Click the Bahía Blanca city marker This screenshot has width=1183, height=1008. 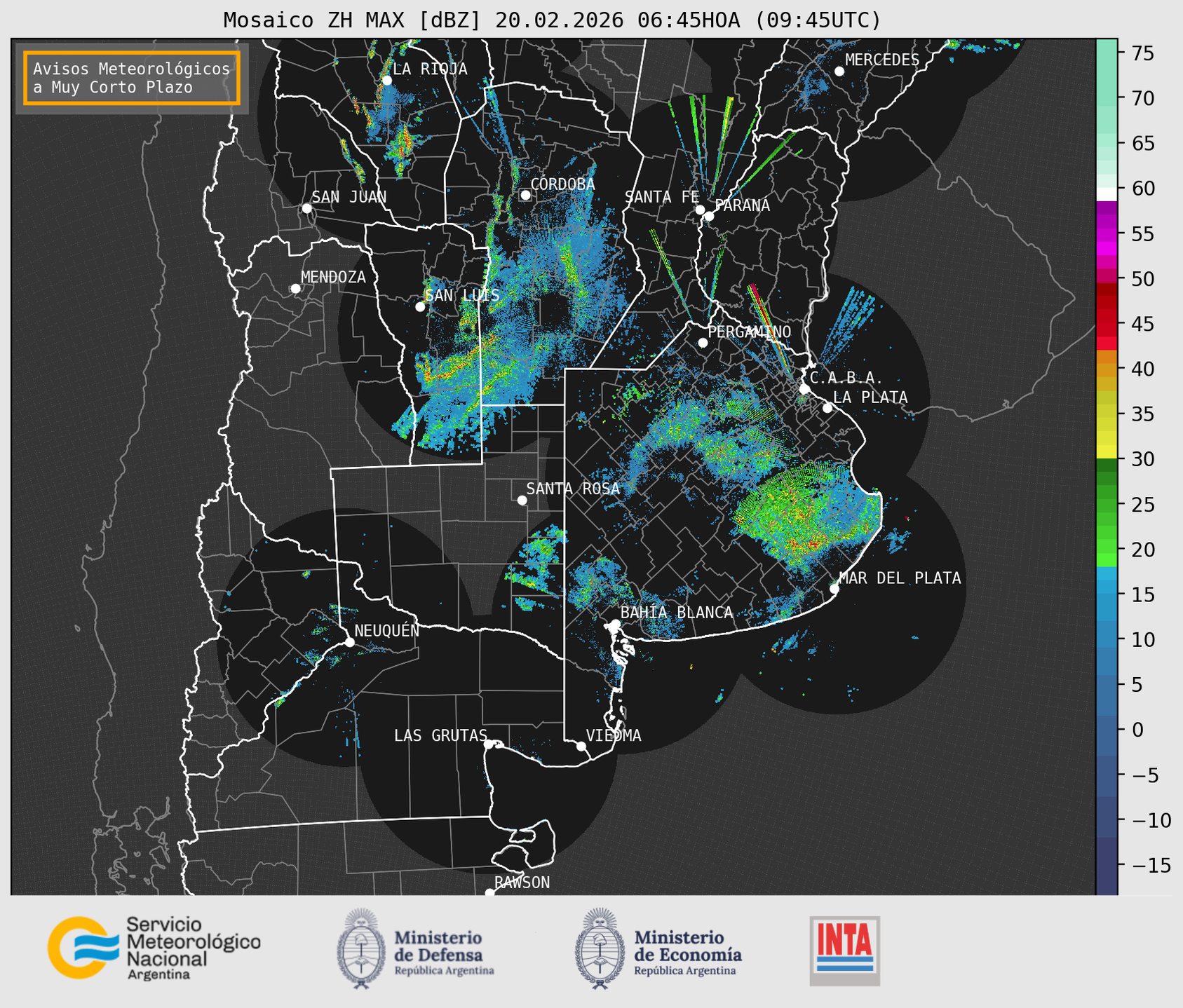click(x=615, y=624)
